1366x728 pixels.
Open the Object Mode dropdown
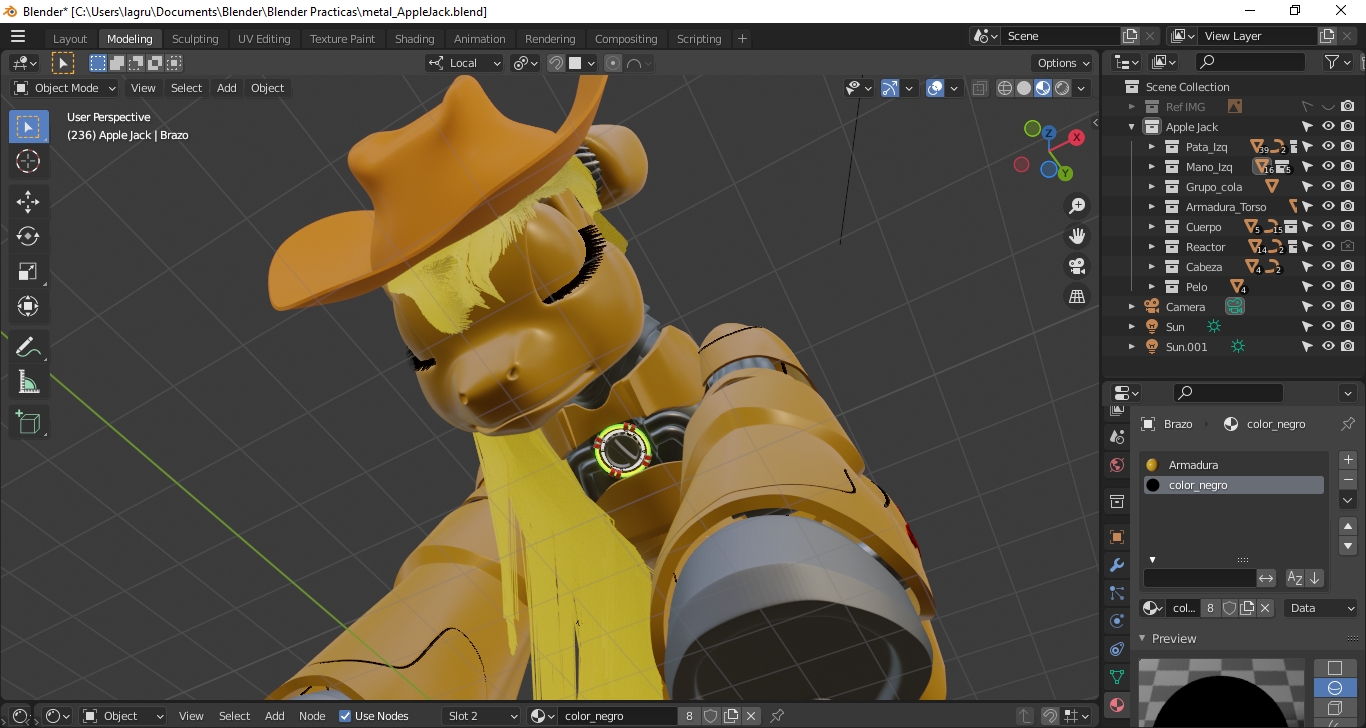point(65,88)
